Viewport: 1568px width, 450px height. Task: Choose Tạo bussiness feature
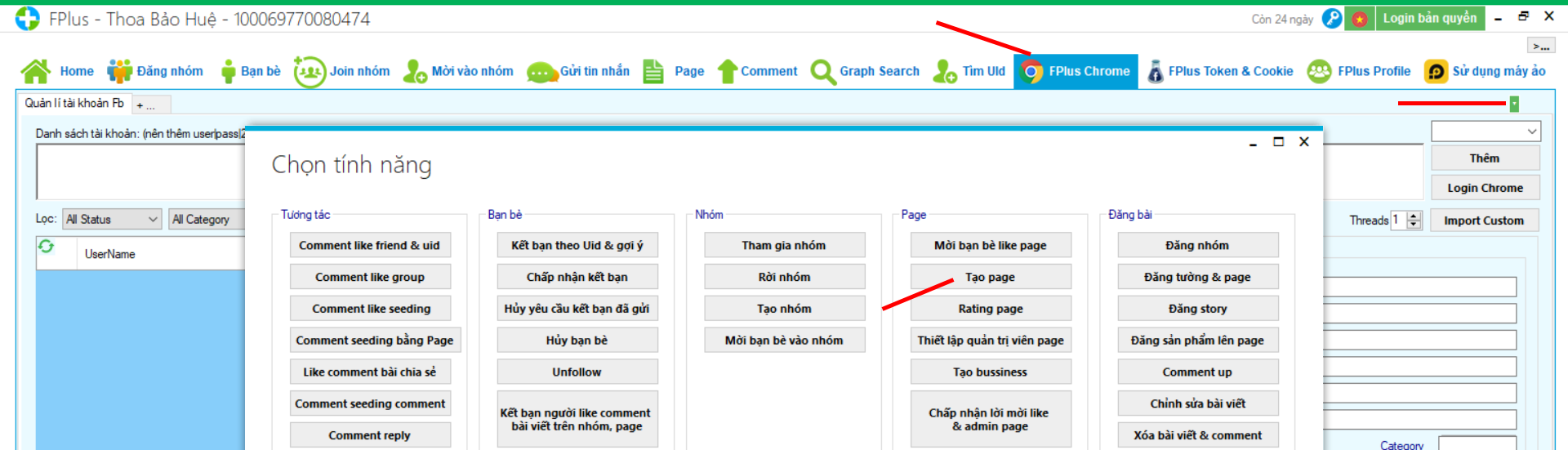point(991,372)
